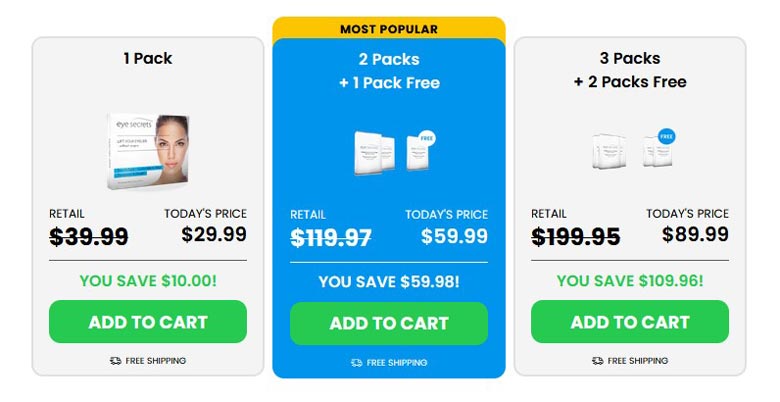Click the YOU SAVE $10.00! text
Image resolution: width=780 pixels, height=402 pixels.
(x=148, y=281)
